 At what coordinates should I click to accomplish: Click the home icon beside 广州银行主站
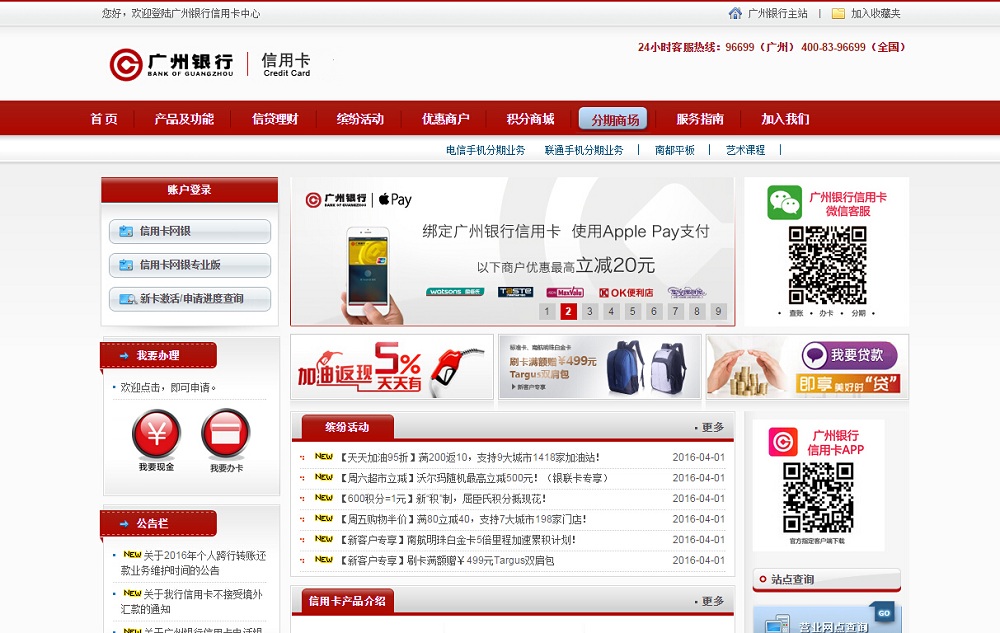click(x=735, y=13)
